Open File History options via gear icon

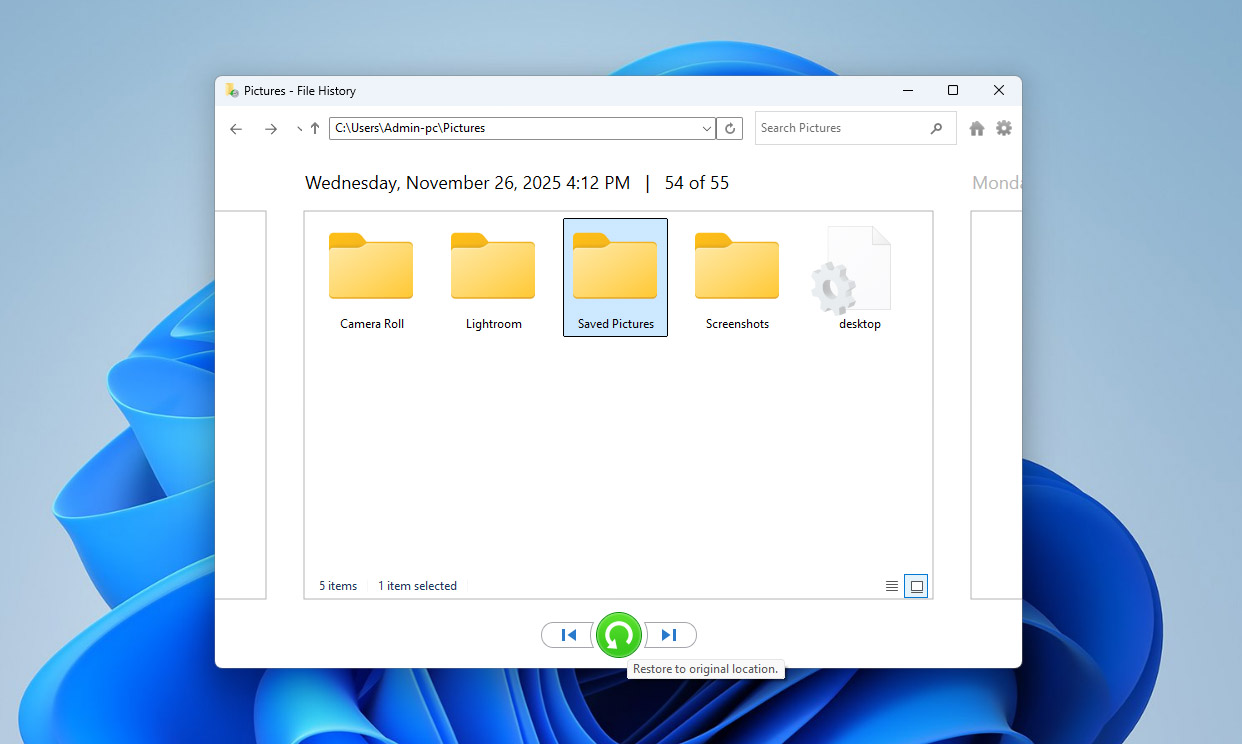(1004, 128)
